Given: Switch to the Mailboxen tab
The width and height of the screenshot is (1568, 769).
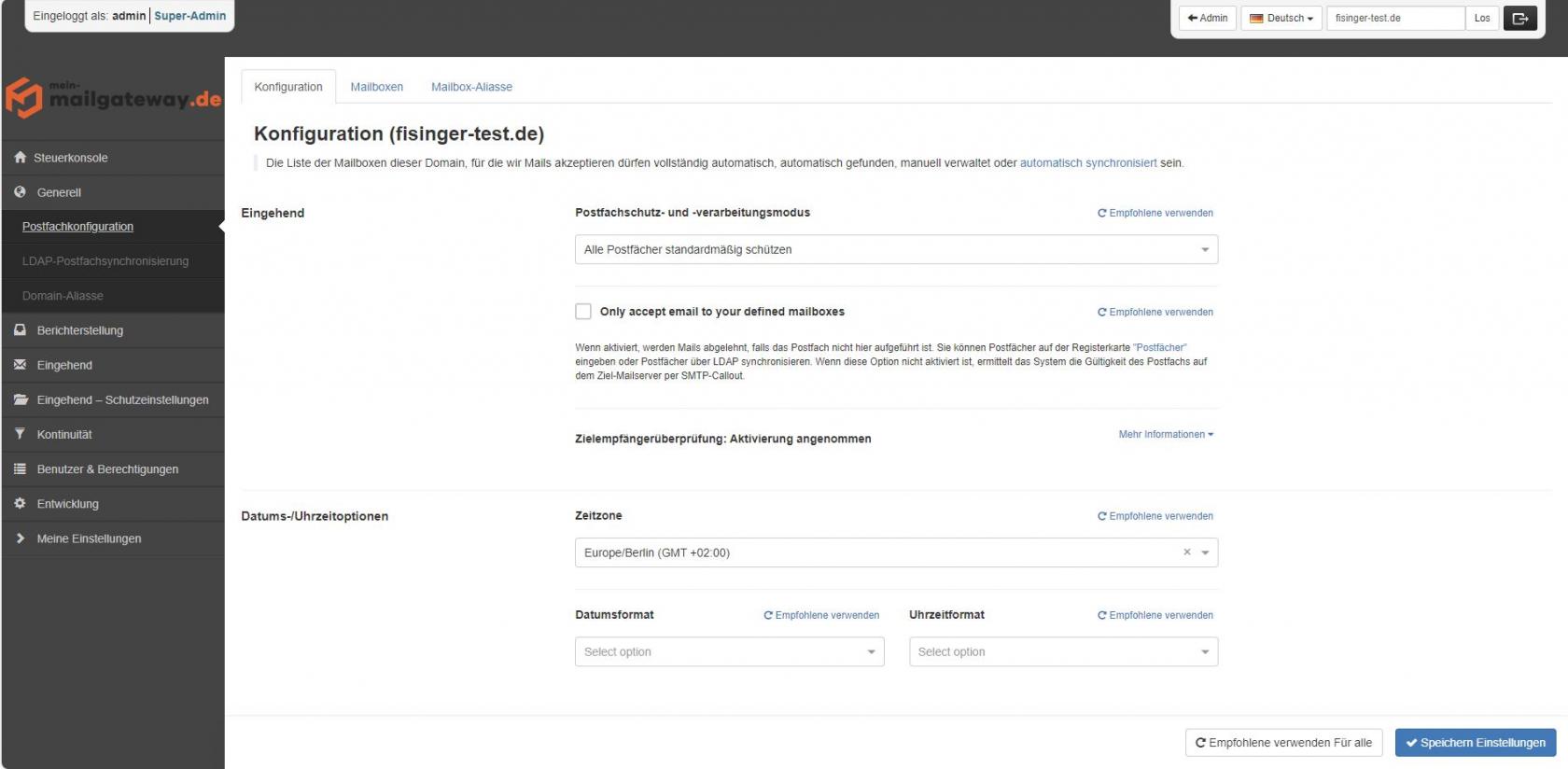Looking at the screenshot, I should 377,87.
